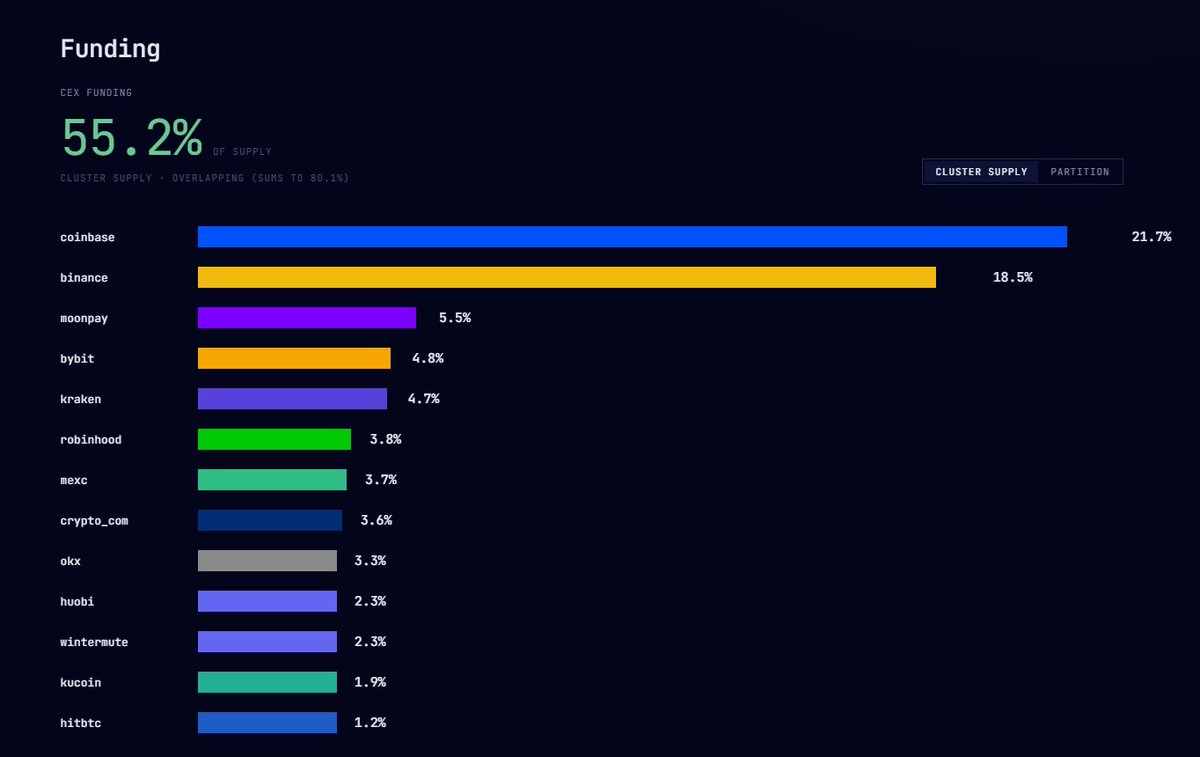Click the bybit label
This screenshot has width=1200, height=757.
click(77, 359)
